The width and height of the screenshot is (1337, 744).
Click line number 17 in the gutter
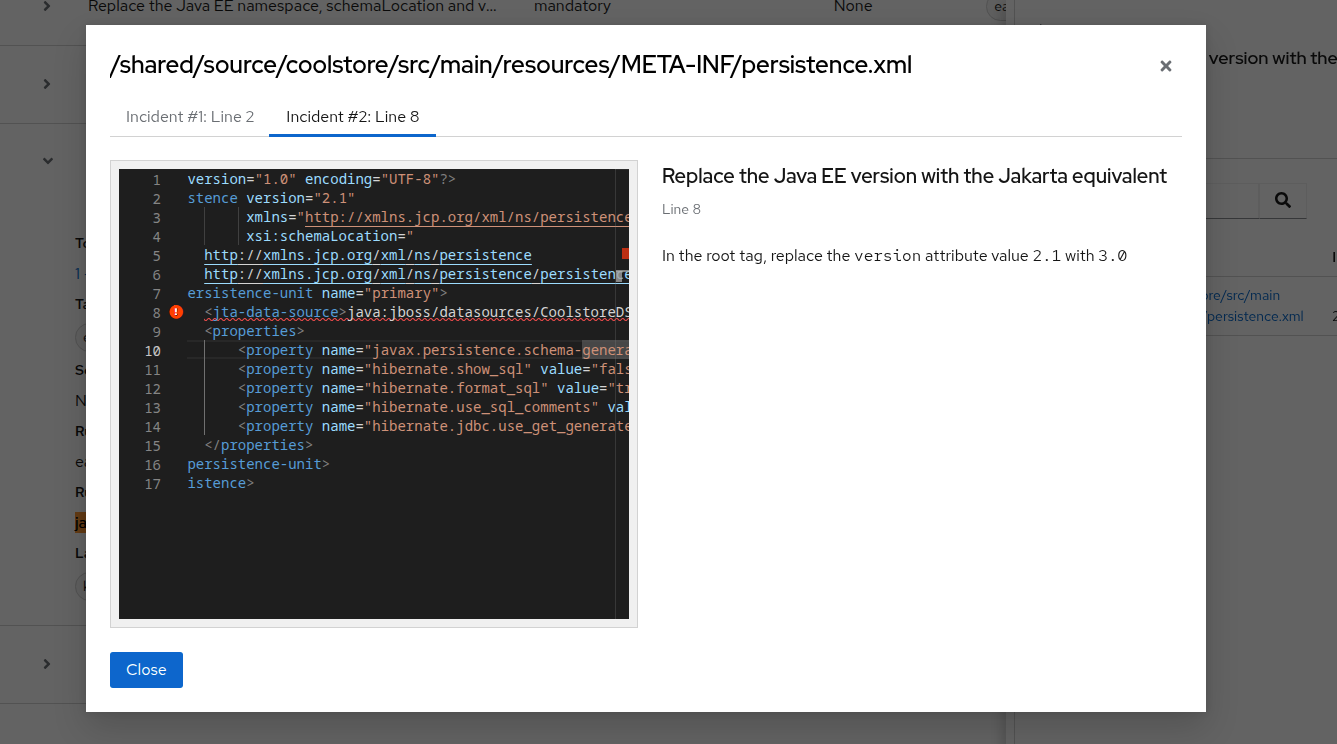(152, 484)
